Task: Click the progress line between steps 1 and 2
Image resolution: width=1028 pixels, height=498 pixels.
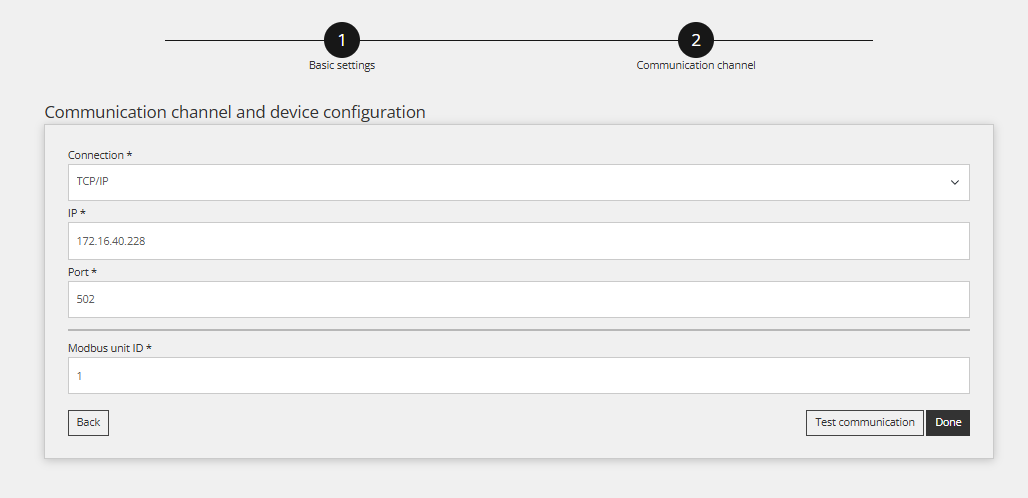Action: [x=518, y=40]
